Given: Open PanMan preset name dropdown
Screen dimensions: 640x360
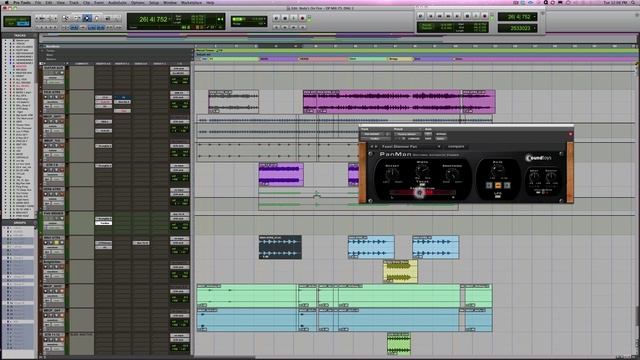Looking at the screenshot, I should coord(410,147).
